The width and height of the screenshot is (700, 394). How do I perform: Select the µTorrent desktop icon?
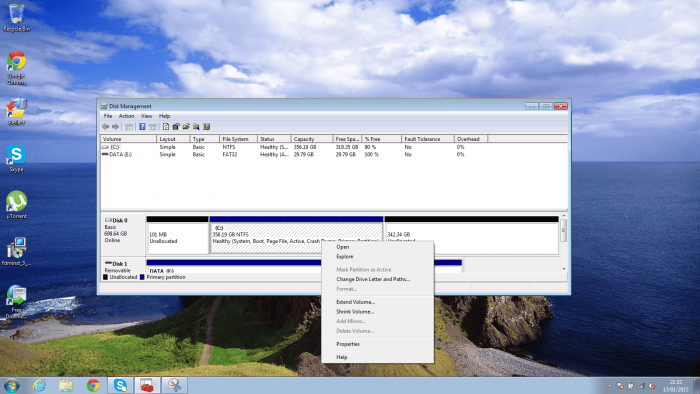[17, 205]
